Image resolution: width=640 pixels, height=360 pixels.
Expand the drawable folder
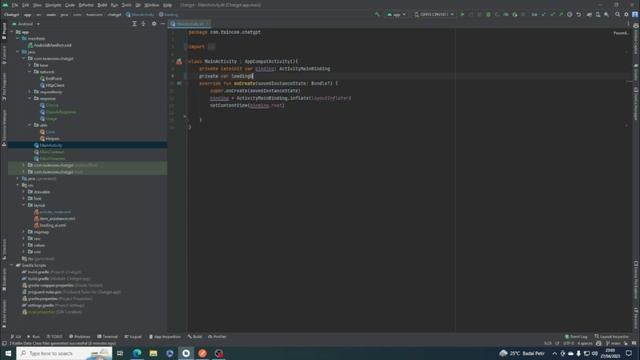24,192
